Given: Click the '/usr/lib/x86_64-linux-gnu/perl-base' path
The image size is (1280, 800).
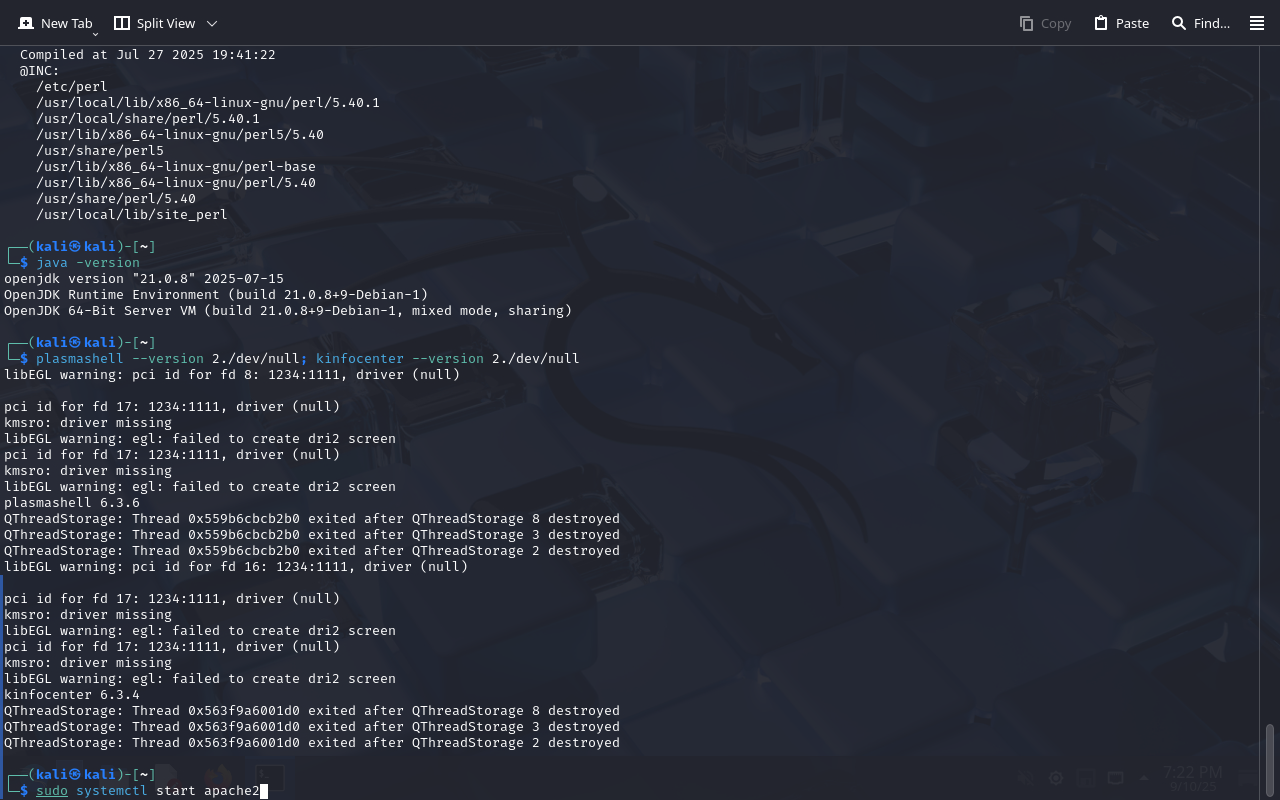Looking at the screenshot, I should [176, 167].
